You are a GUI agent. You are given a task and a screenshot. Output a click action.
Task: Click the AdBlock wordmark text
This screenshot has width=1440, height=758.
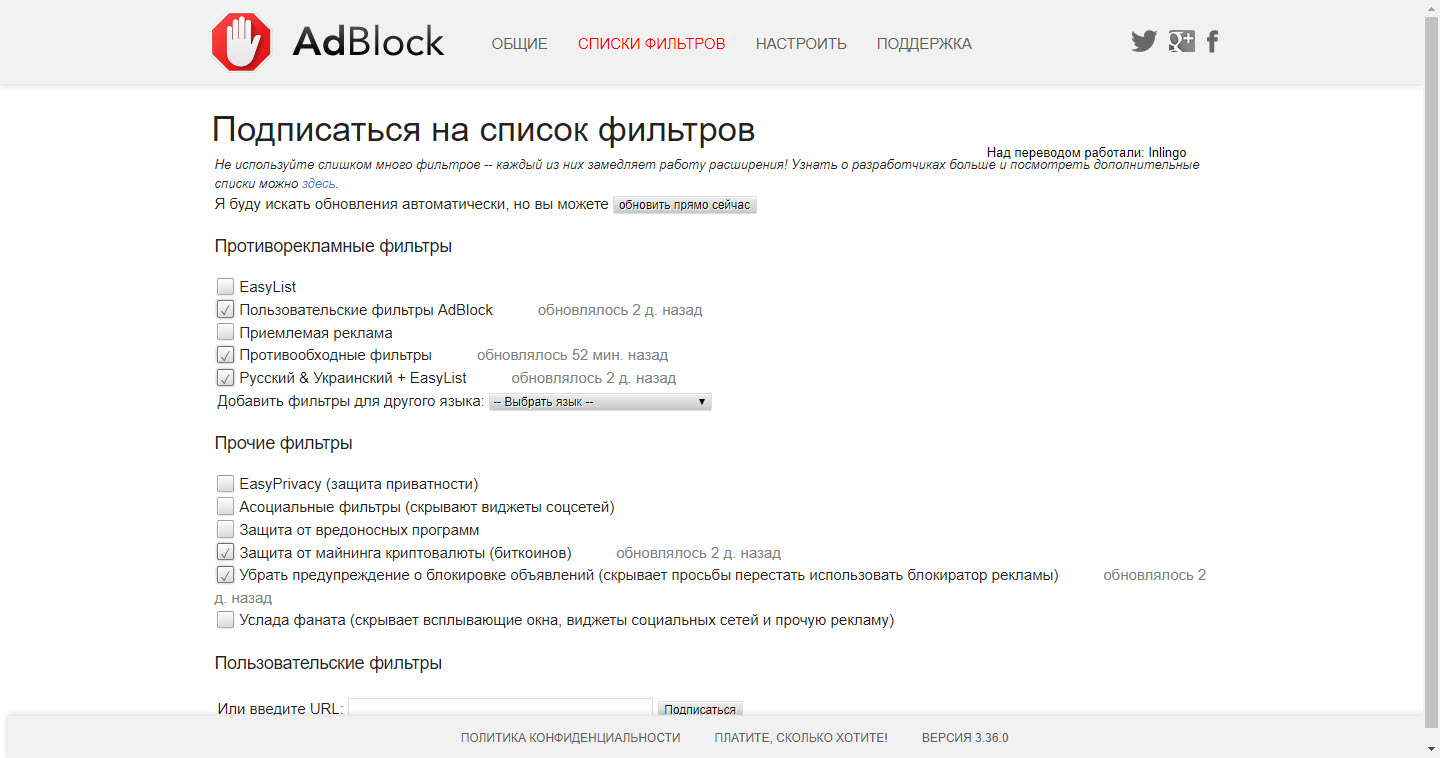pos(368,42)
